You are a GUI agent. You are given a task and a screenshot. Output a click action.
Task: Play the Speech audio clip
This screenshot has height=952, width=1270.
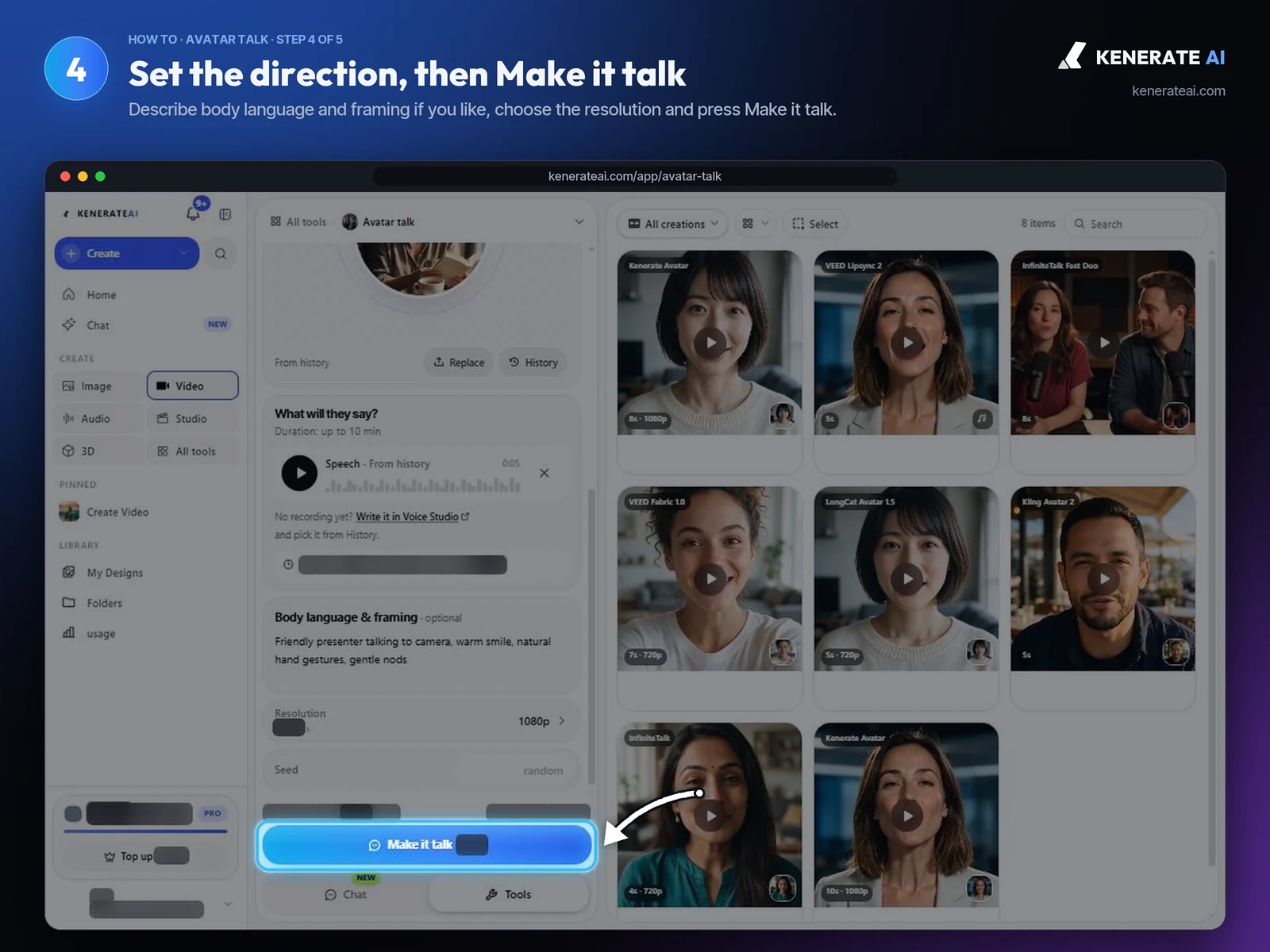[299, 473]
